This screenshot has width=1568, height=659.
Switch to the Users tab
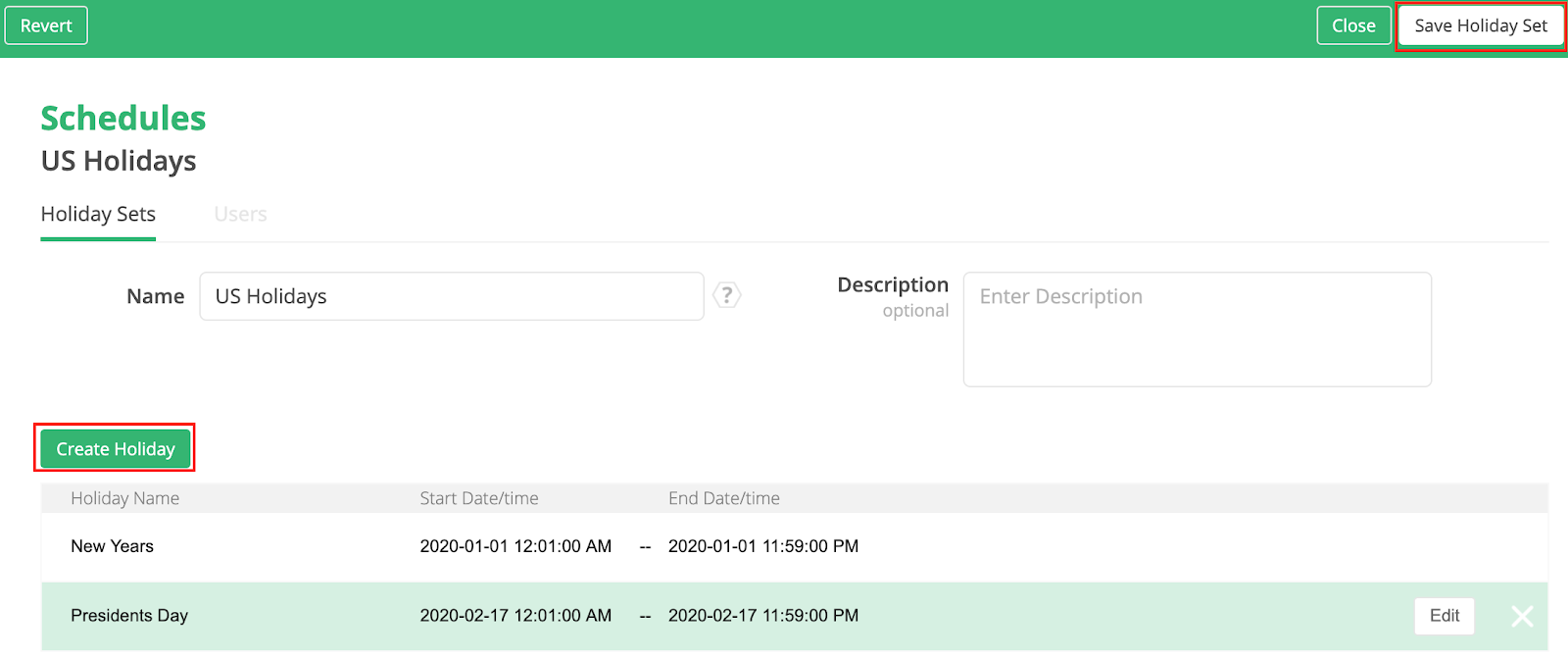coord(240,214)
